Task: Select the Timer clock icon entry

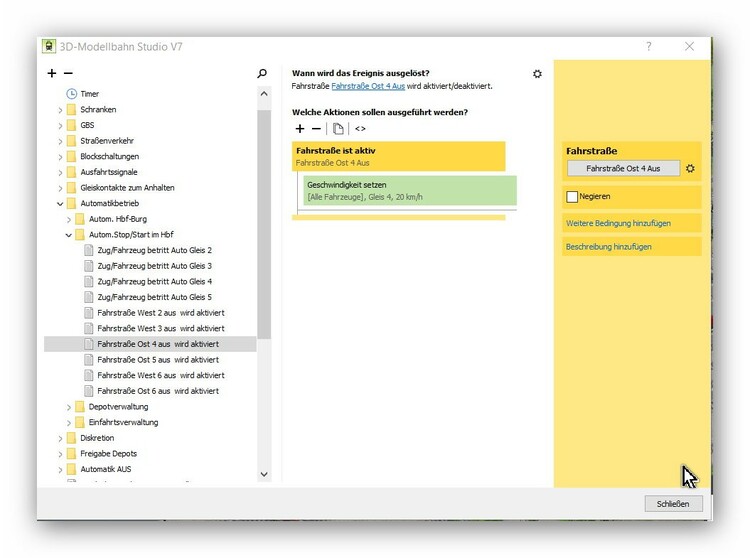Action: pyautogui.click(x=71, y=94)
